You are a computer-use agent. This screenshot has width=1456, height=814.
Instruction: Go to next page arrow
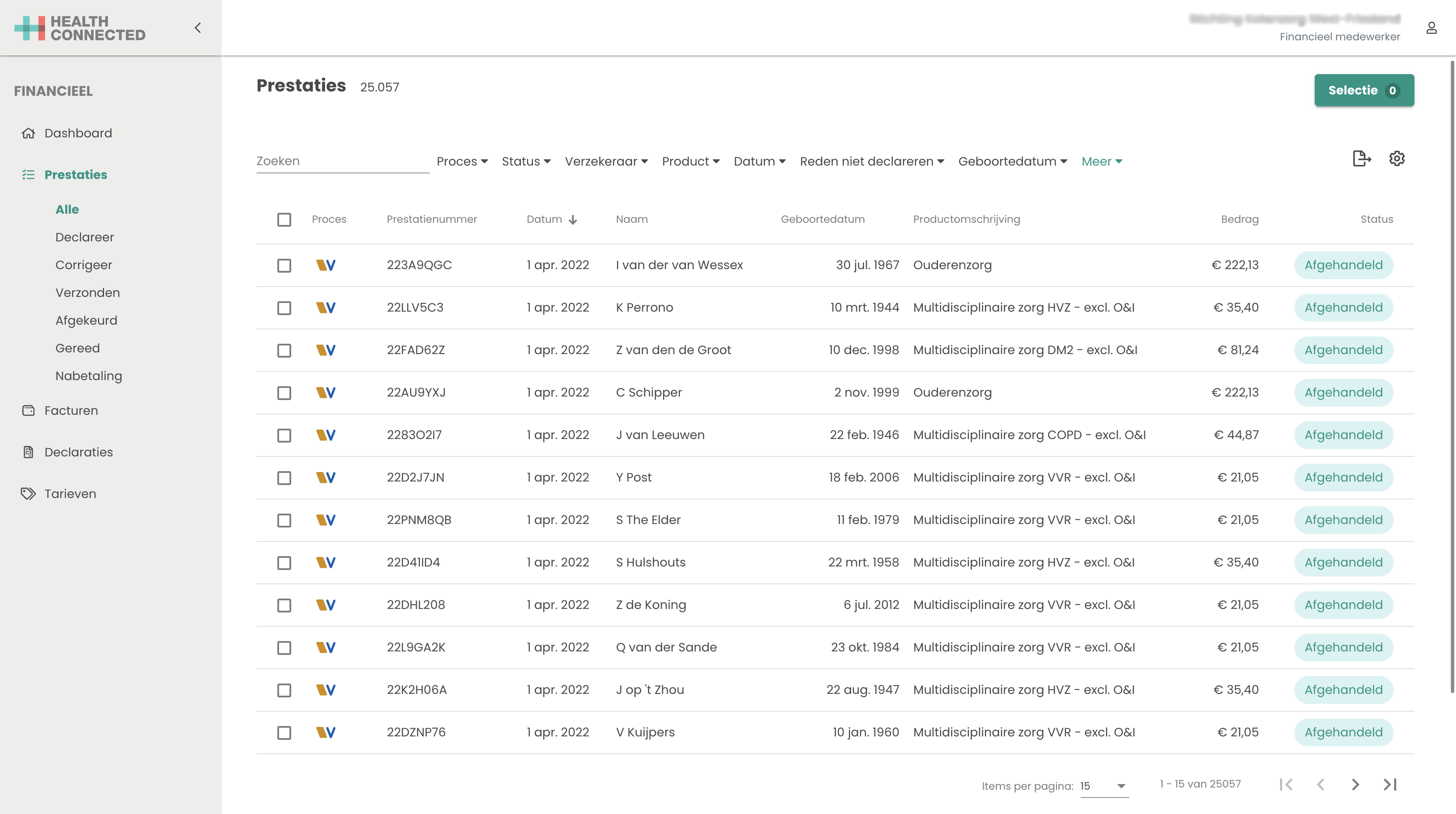coord(1355,785)
